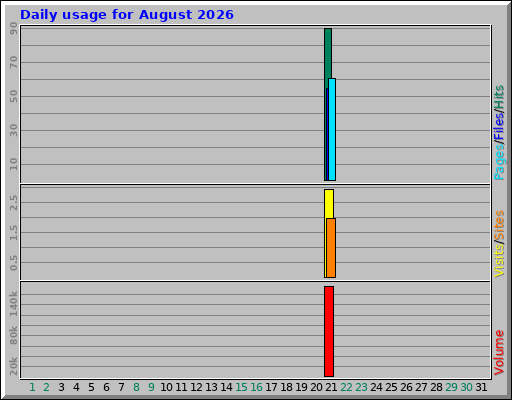
Task: Click day label 1 on x-axis
Action: 32,387
